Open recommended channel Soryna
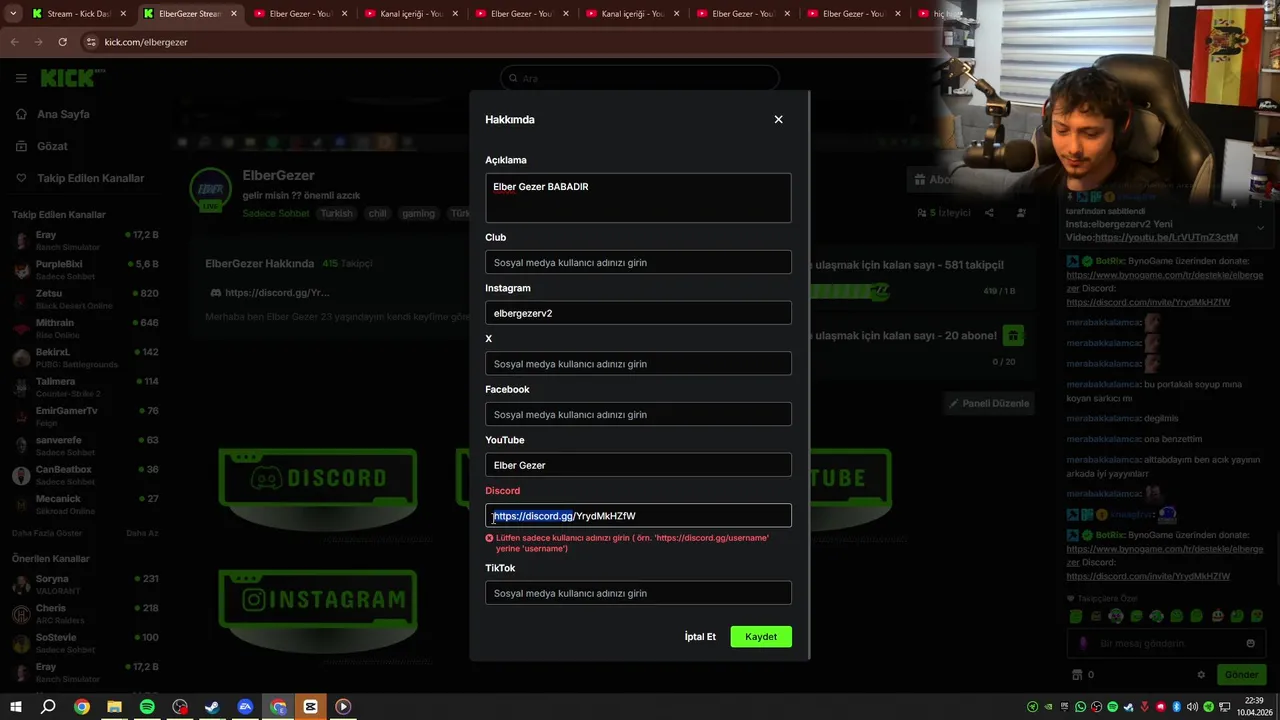Viewport: 1280px width, 720px height. [x=85, y=584]
